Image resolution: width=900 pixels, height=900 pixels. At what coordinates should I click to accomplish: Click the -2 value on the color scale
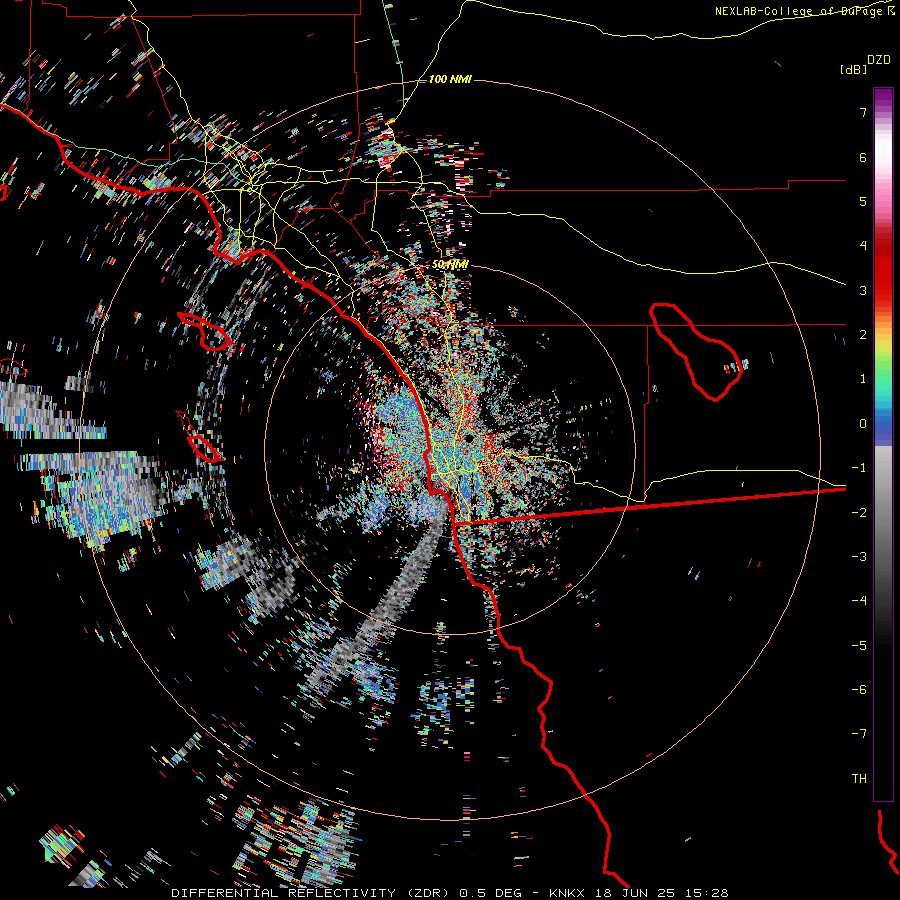point(859,513)
